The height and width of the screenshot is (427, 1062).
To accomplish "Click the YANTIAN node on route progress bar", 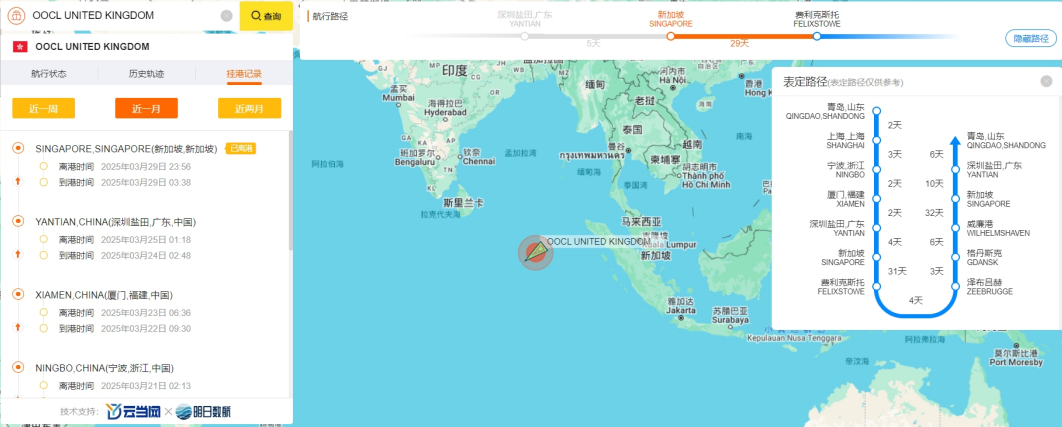I will [525, 37].
